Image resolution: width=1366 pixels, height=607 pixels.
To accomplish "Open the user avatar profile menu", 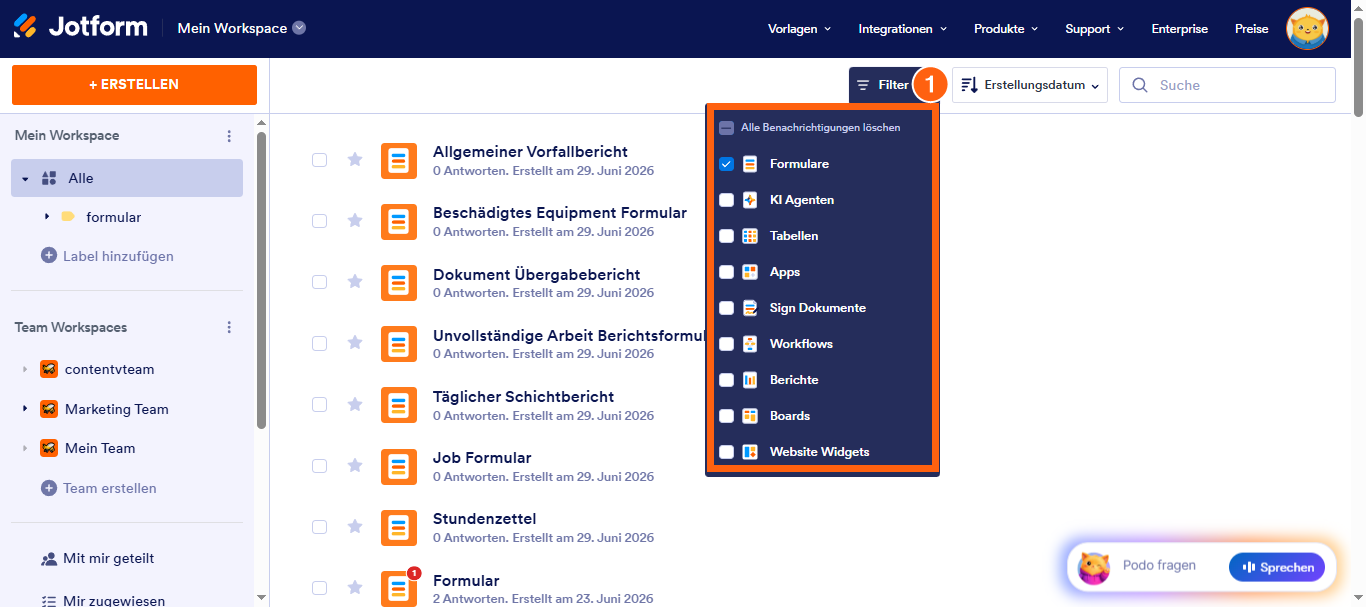I will click(1307, 29).
